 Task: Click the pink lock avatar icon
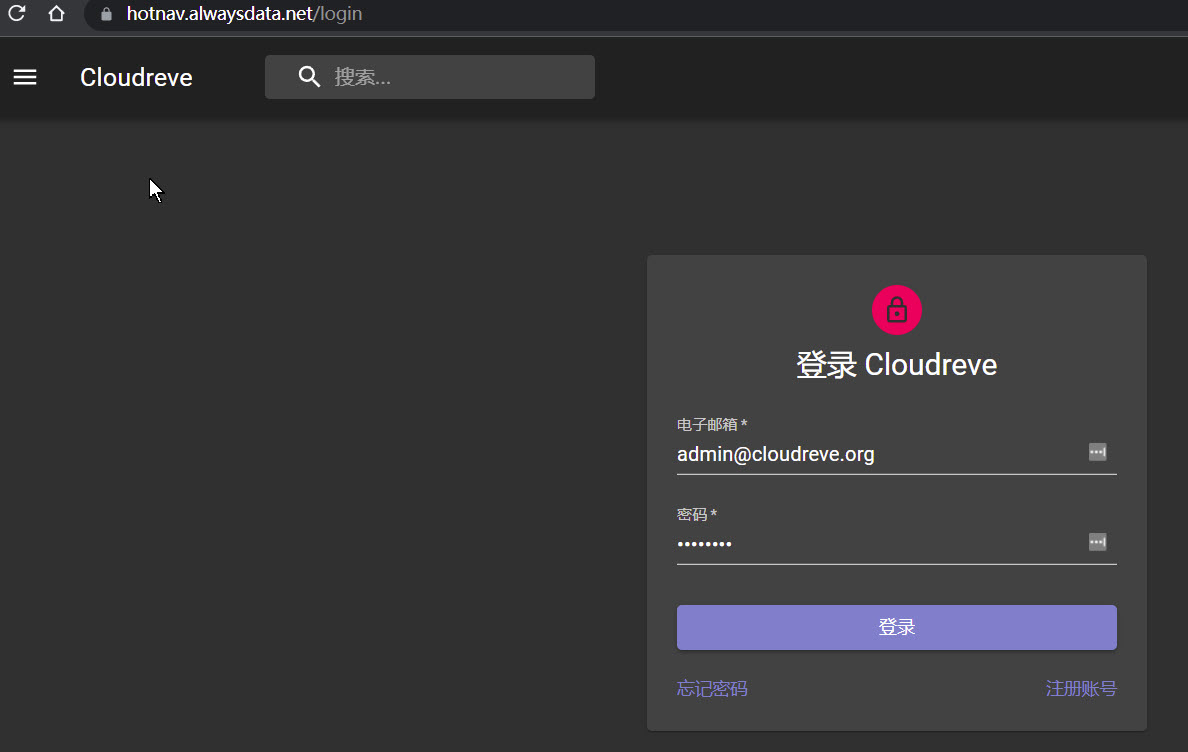pos(896,310)
